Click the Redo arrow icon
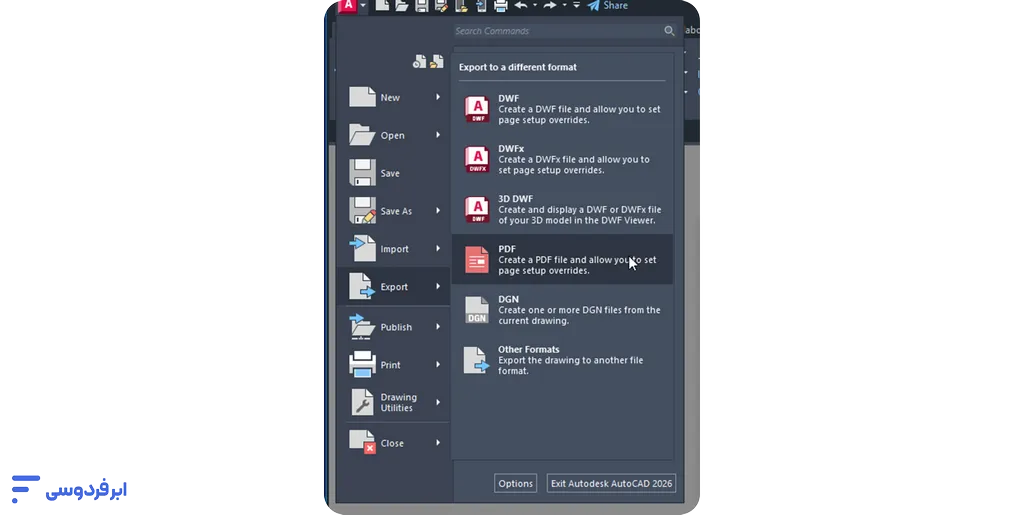 pyautogui.click(x=550, y=5)
